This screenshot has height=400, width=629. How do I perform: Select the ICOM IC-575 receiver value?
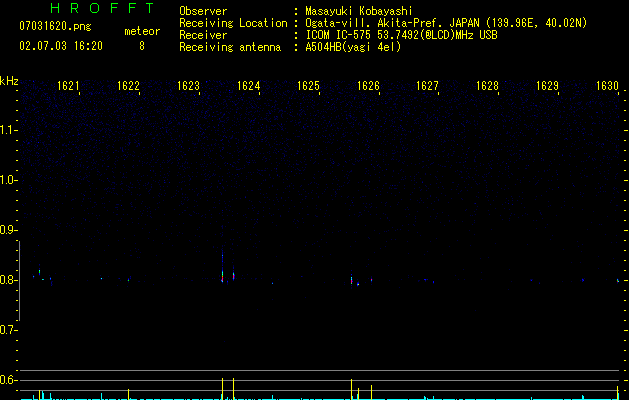click(401, 35)
